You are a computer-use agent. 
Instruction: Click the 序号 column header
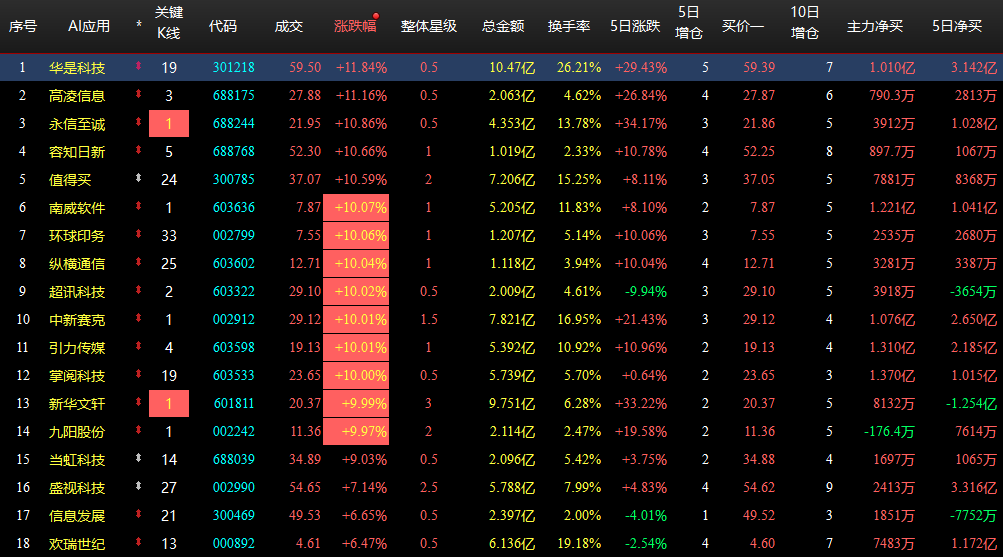(23, 26)
